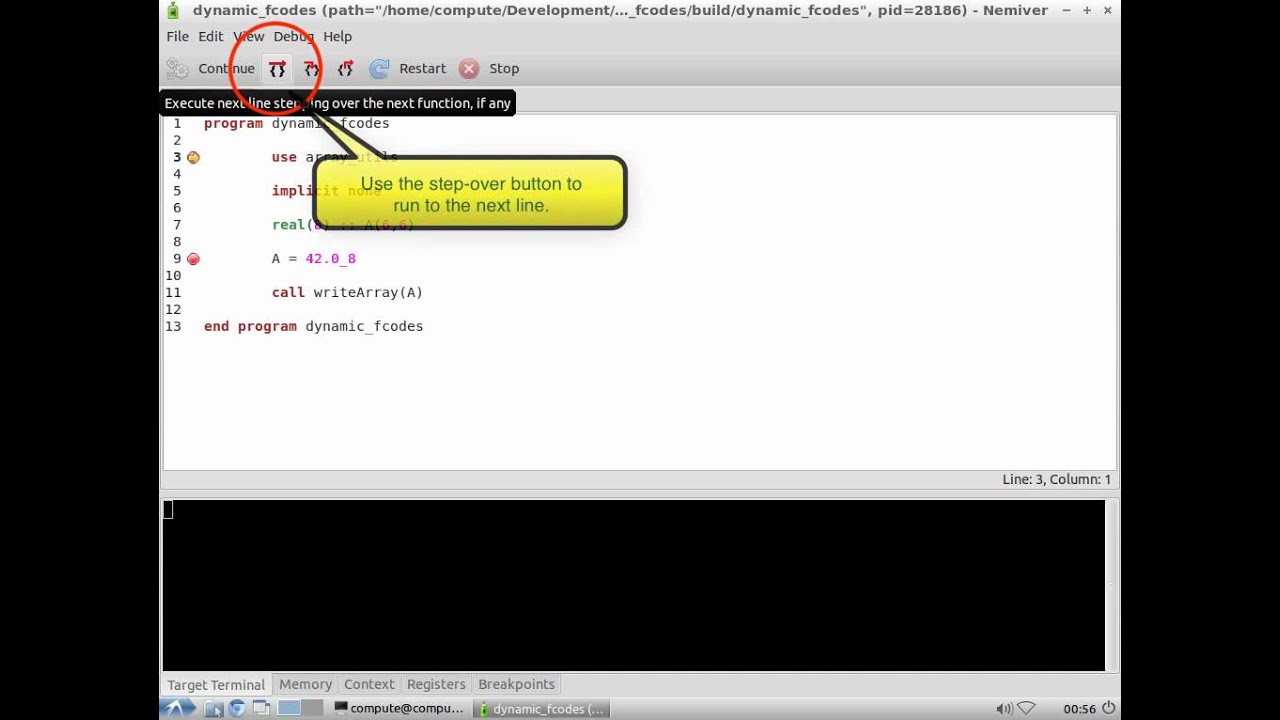Click the power button tray icon
Viewport: 1280px width, 720px height.
coord(1108,709)
